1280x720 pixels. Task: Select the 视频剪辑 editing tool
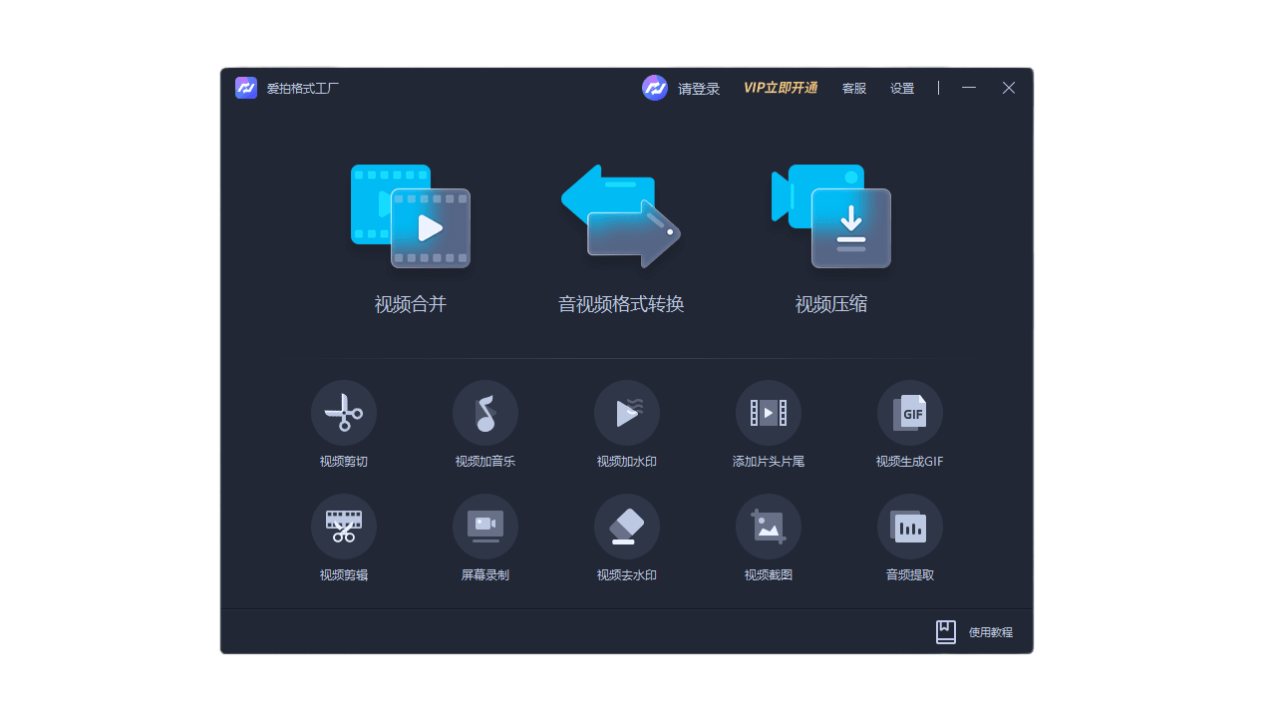[344, 539]
